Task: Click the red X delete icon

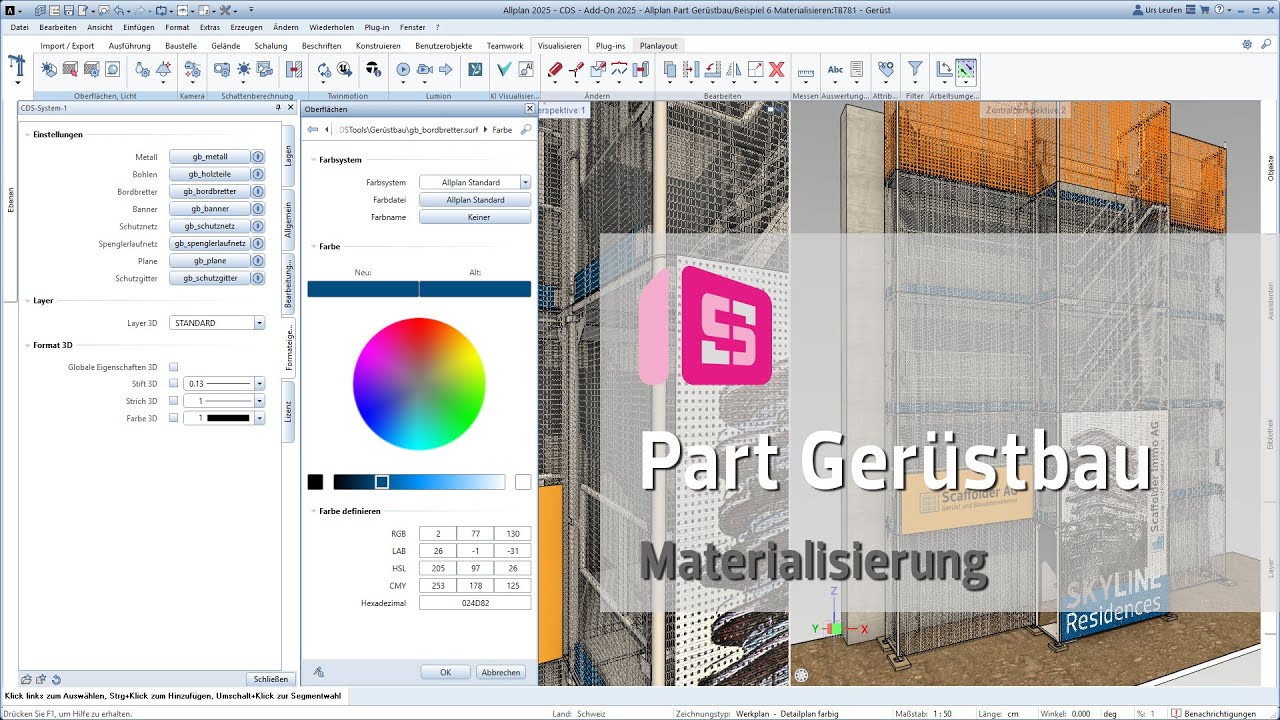Action: 776,69
